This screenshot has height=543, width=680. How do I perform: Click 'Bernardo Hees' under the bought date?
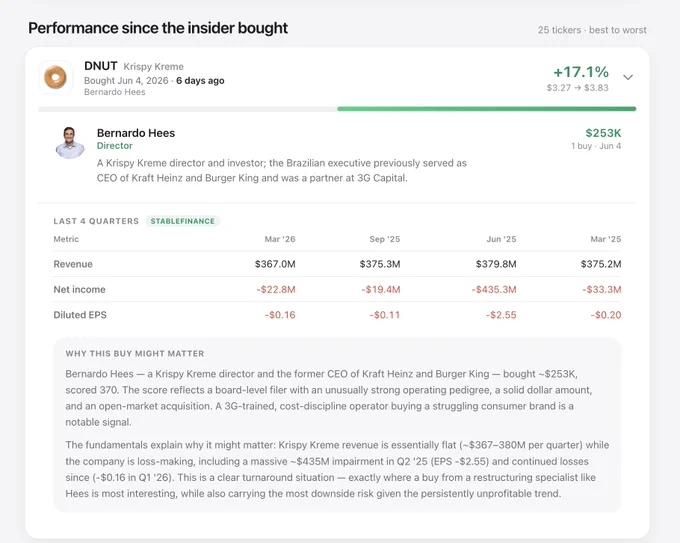114,92
